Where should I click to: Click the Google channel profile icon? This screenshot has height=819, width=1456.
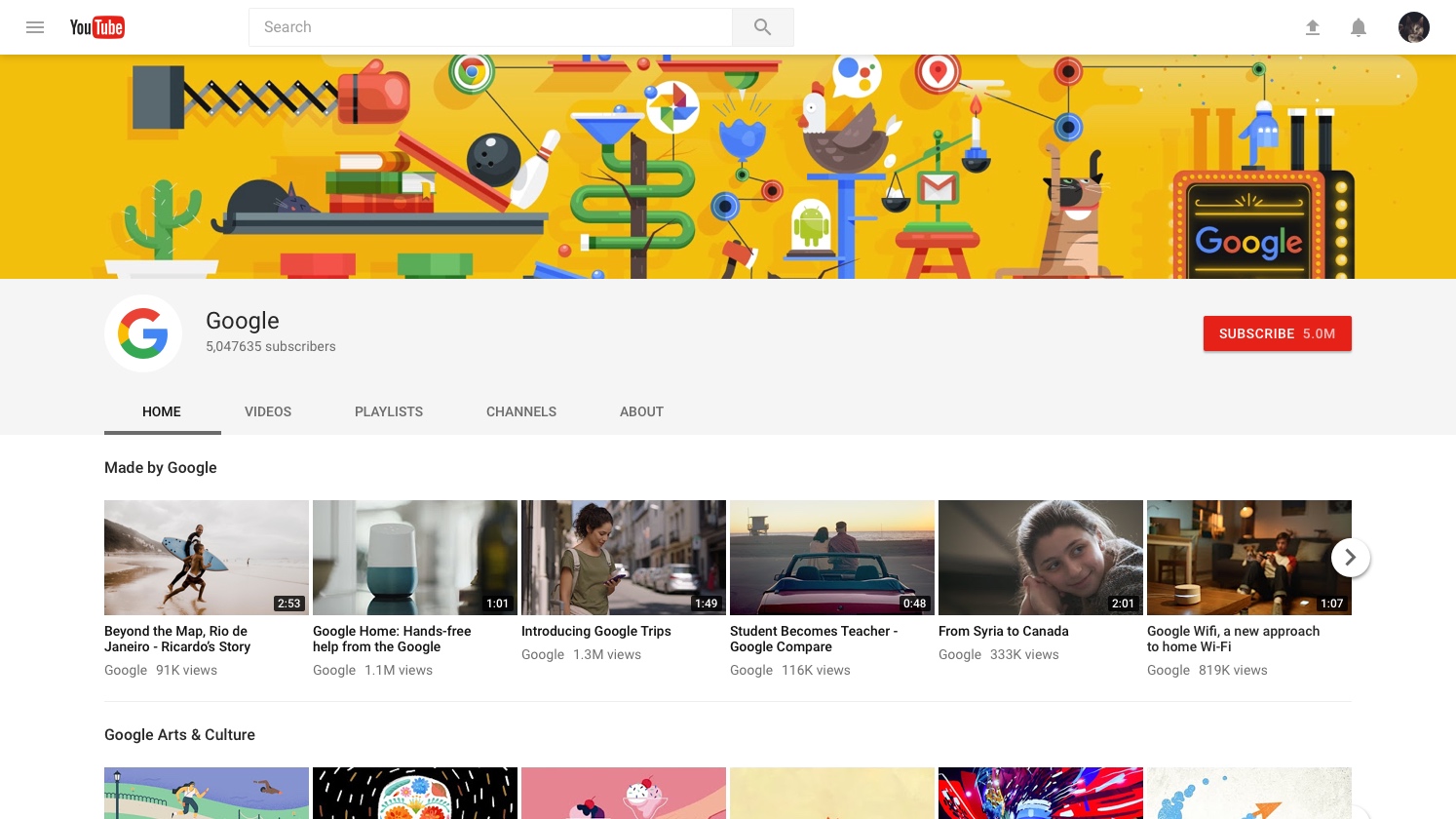click(x=143, y=332)
